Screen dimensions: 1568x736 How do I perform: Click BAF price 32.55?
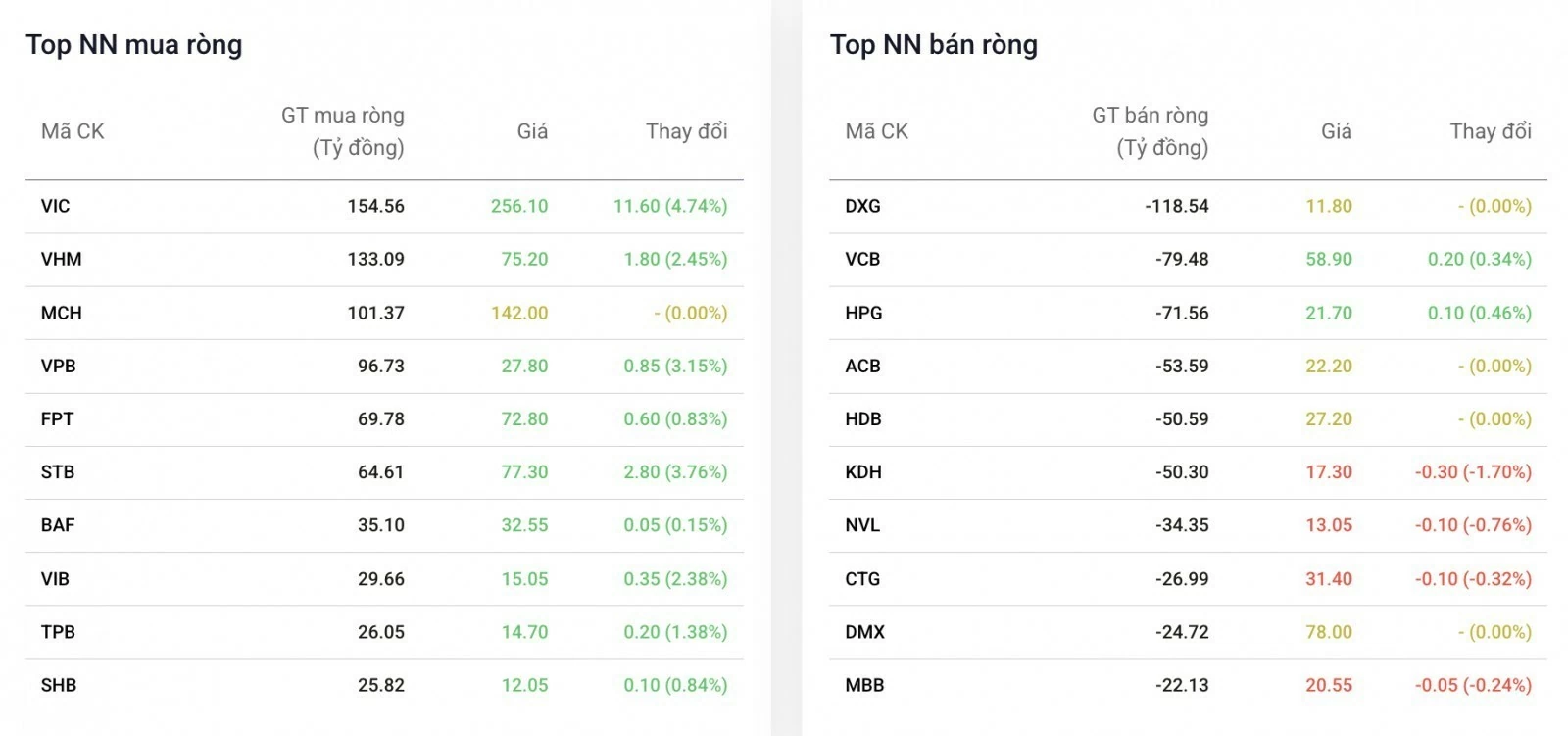(525, 524)
